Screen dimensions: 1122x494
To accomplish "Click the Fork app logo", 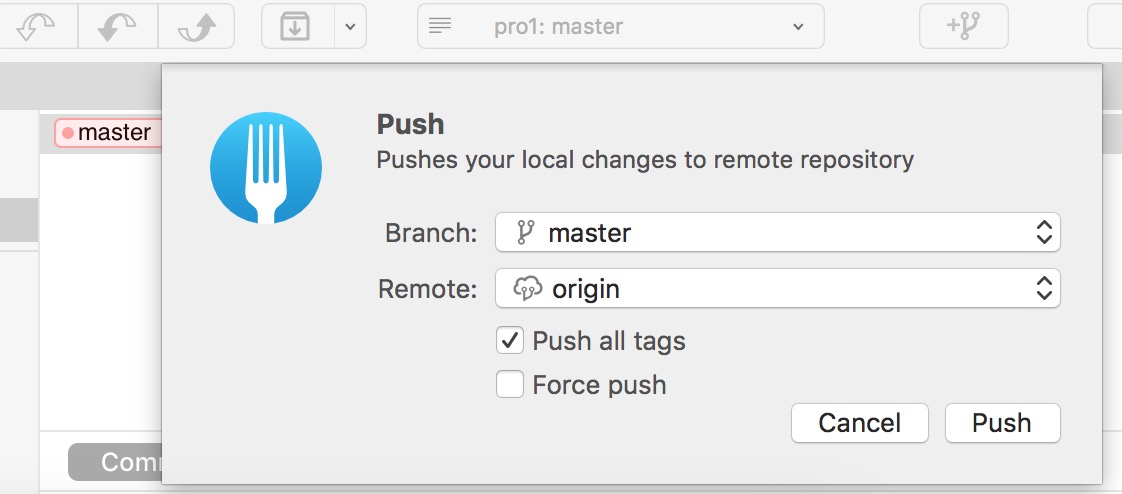I will point(265,168).
